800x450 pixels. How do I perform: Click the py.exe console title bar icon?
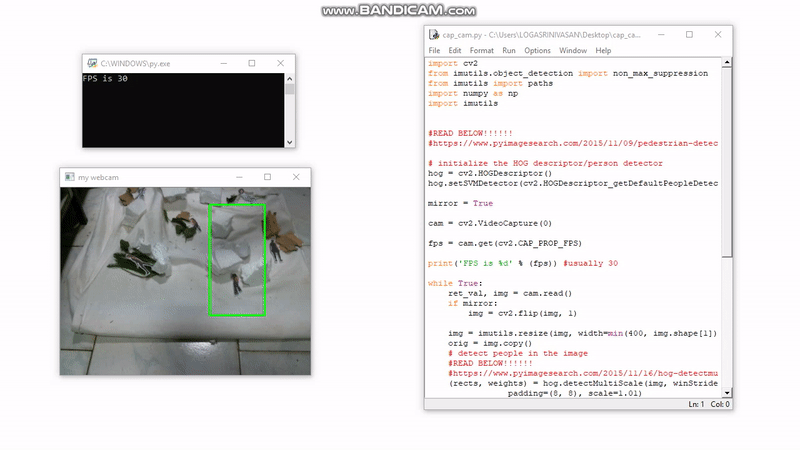91,63
